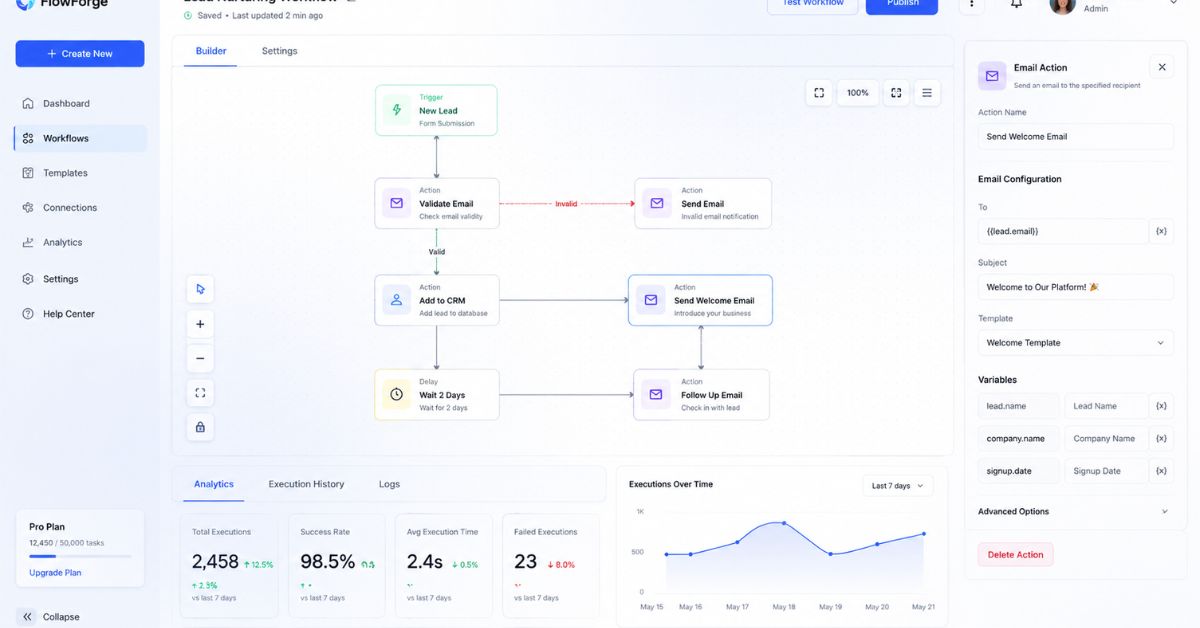Click the Dashboard home icon
Screen dimensions: 1200x628
(28, 104)
